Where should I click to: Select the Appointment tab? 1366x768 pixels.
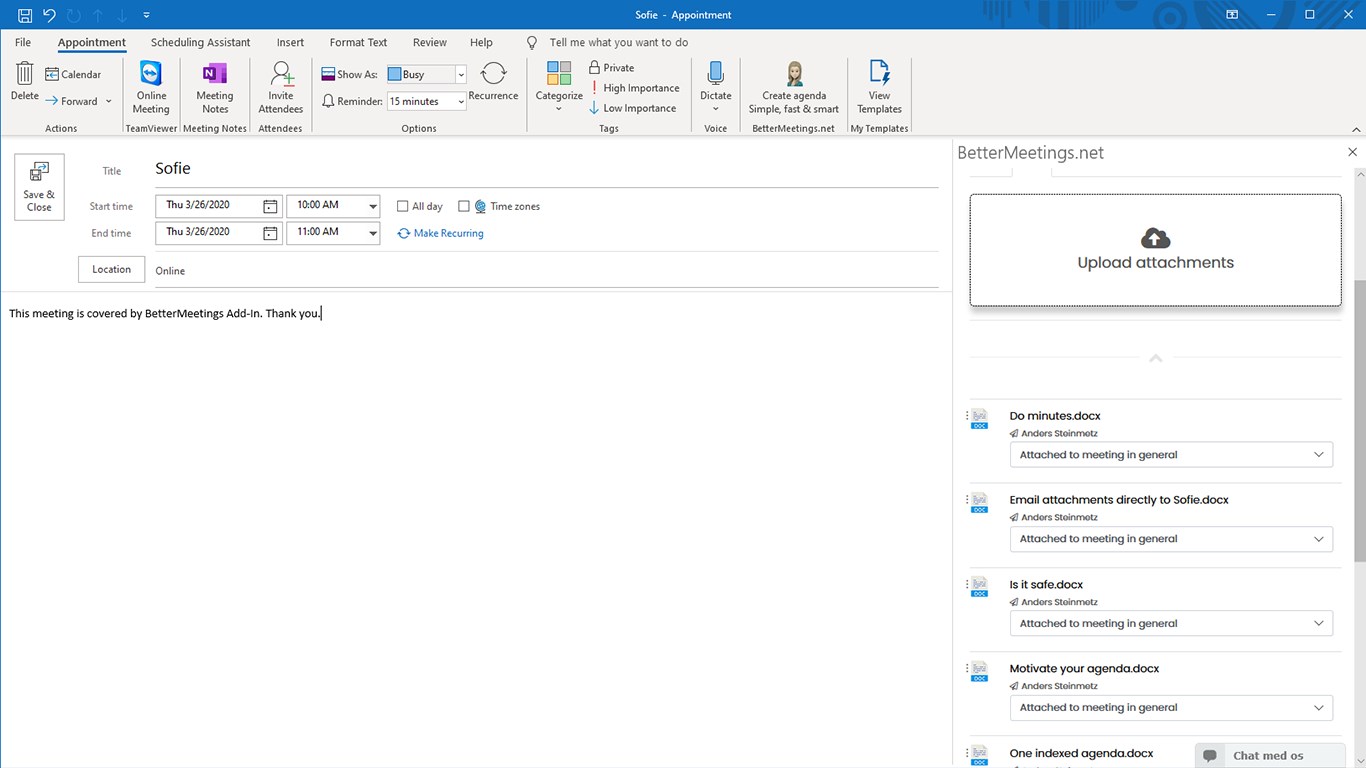[92, 42]
